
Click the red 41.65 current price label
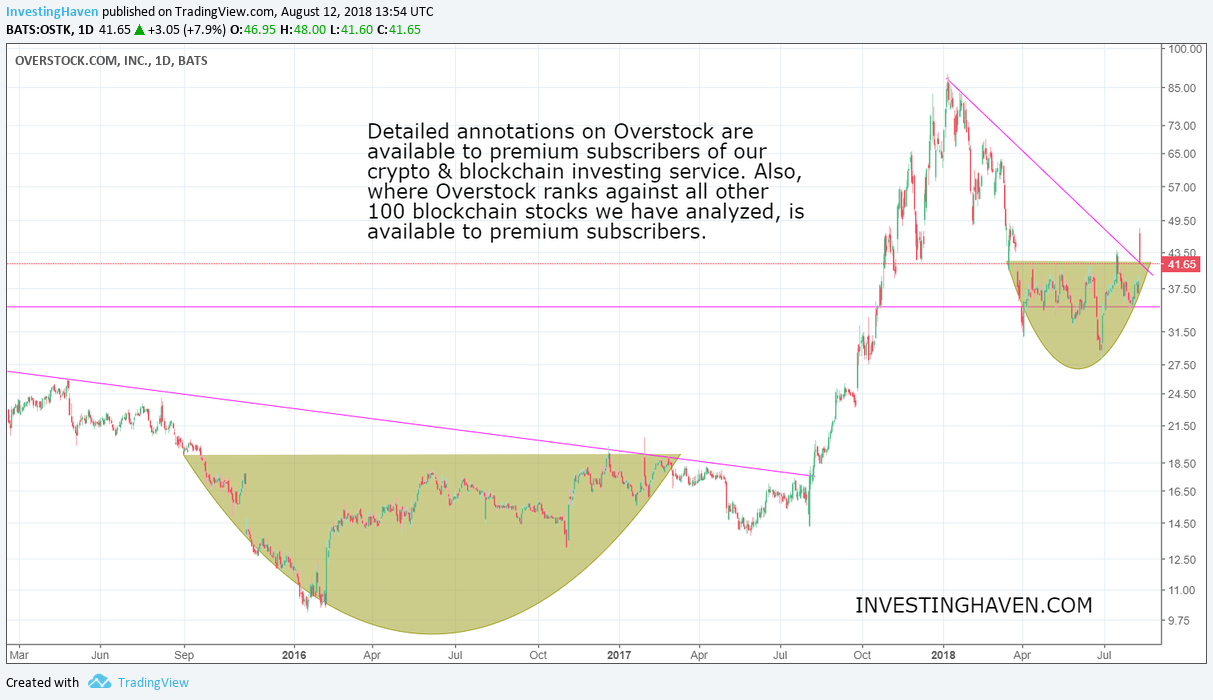[1182, 264]
